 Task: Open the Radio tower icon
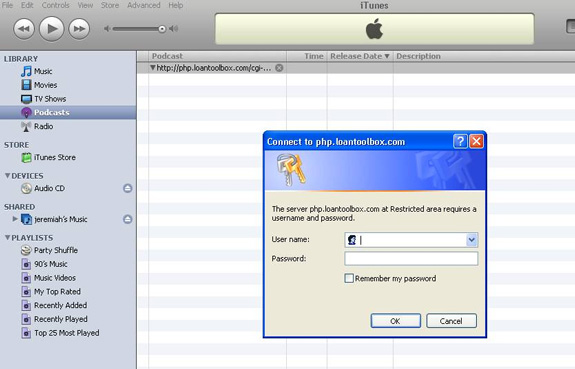[x=26, y=126]
